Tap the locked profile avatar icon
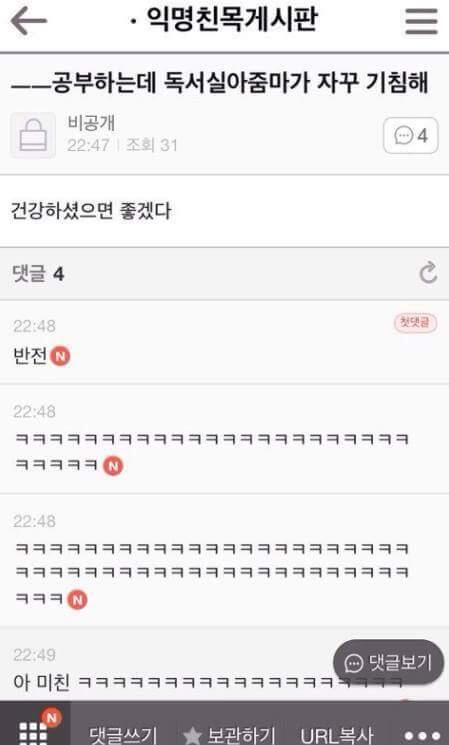449x745 pixels. (33, 135)
